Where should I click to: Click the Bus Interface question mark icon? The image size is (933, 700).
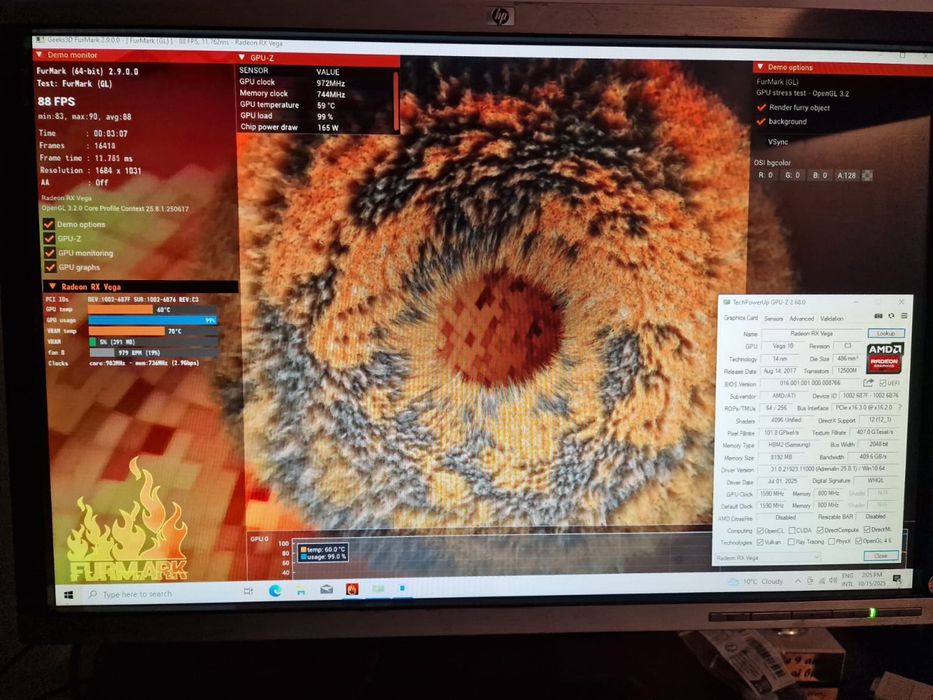900,407
